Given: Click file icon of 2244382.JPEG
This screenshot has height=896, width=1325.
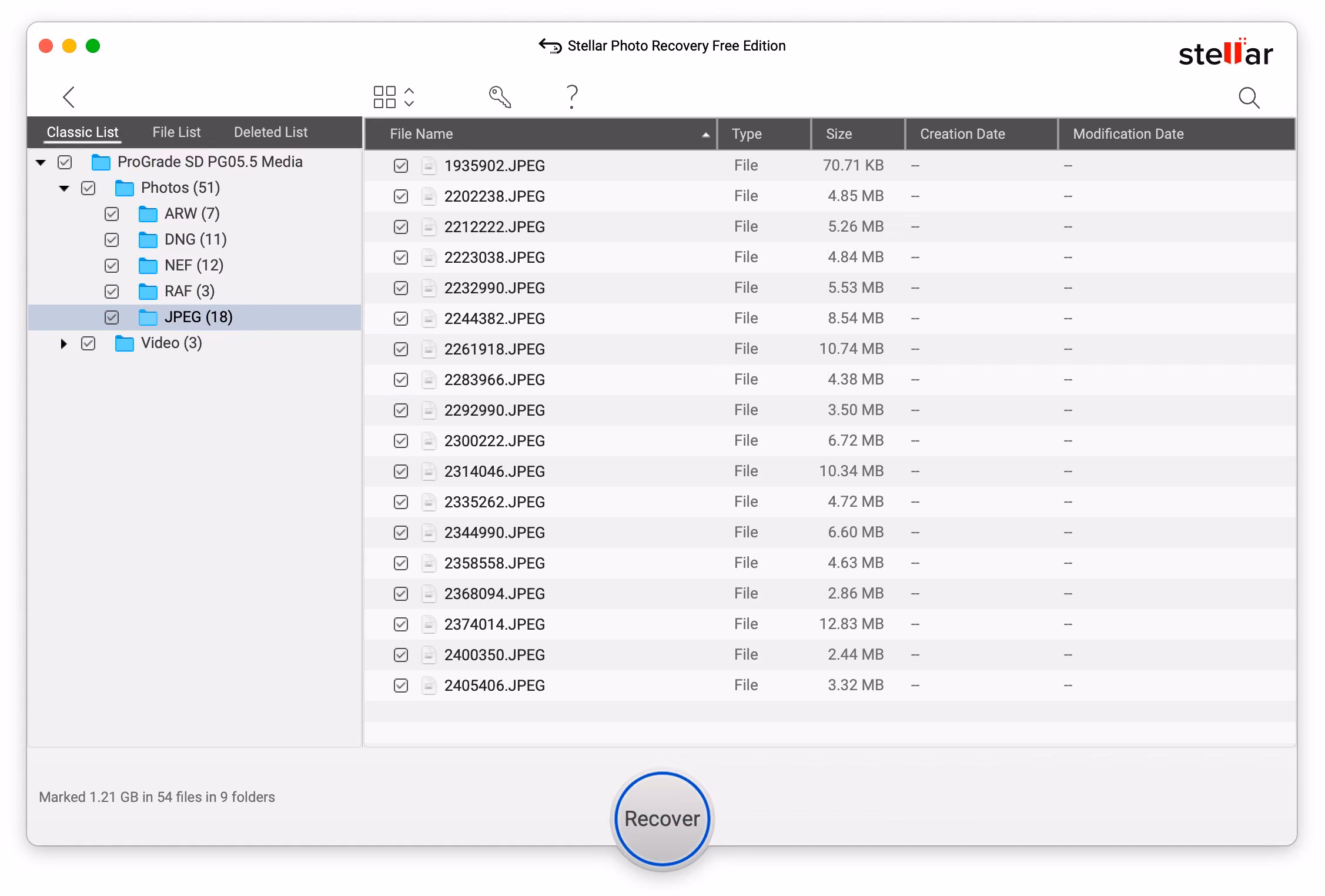Looking at the screenshot, I should 429,319.
